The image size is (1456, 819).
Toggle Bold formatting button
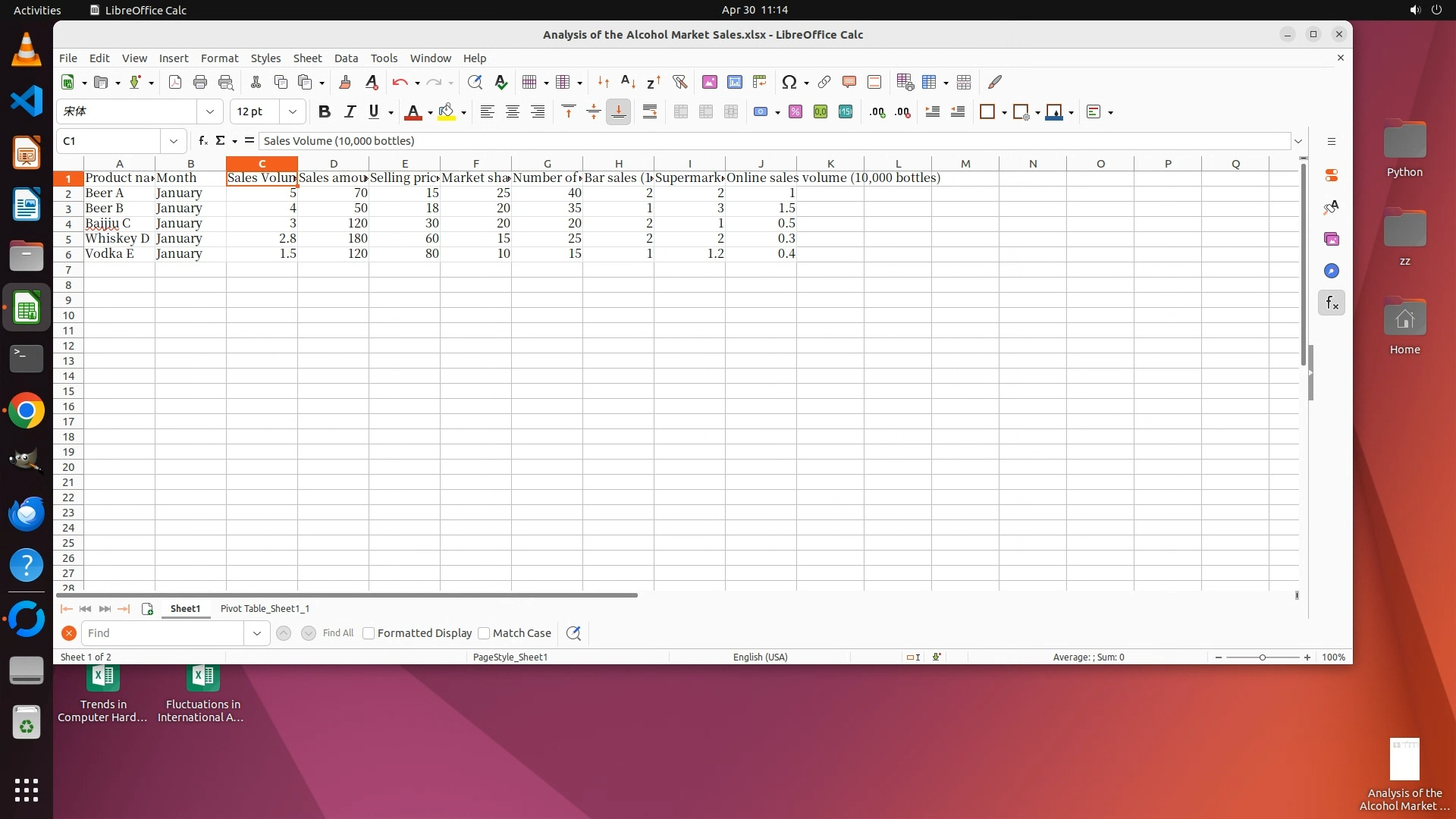[325, 111]
